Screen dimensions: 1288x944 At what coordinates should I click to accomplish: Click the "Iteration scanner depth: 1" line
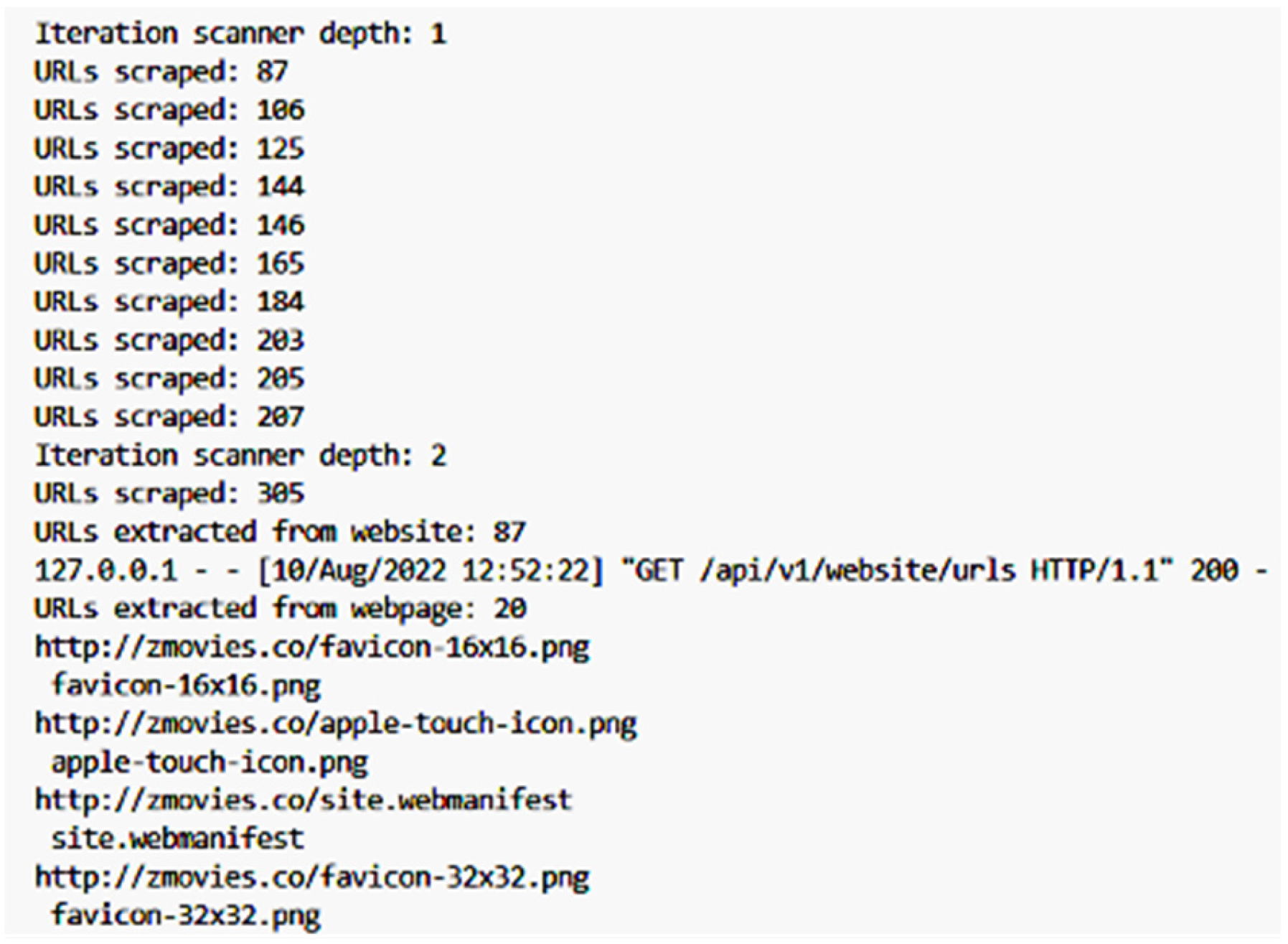pyautogui.click(x=240, y=34)
